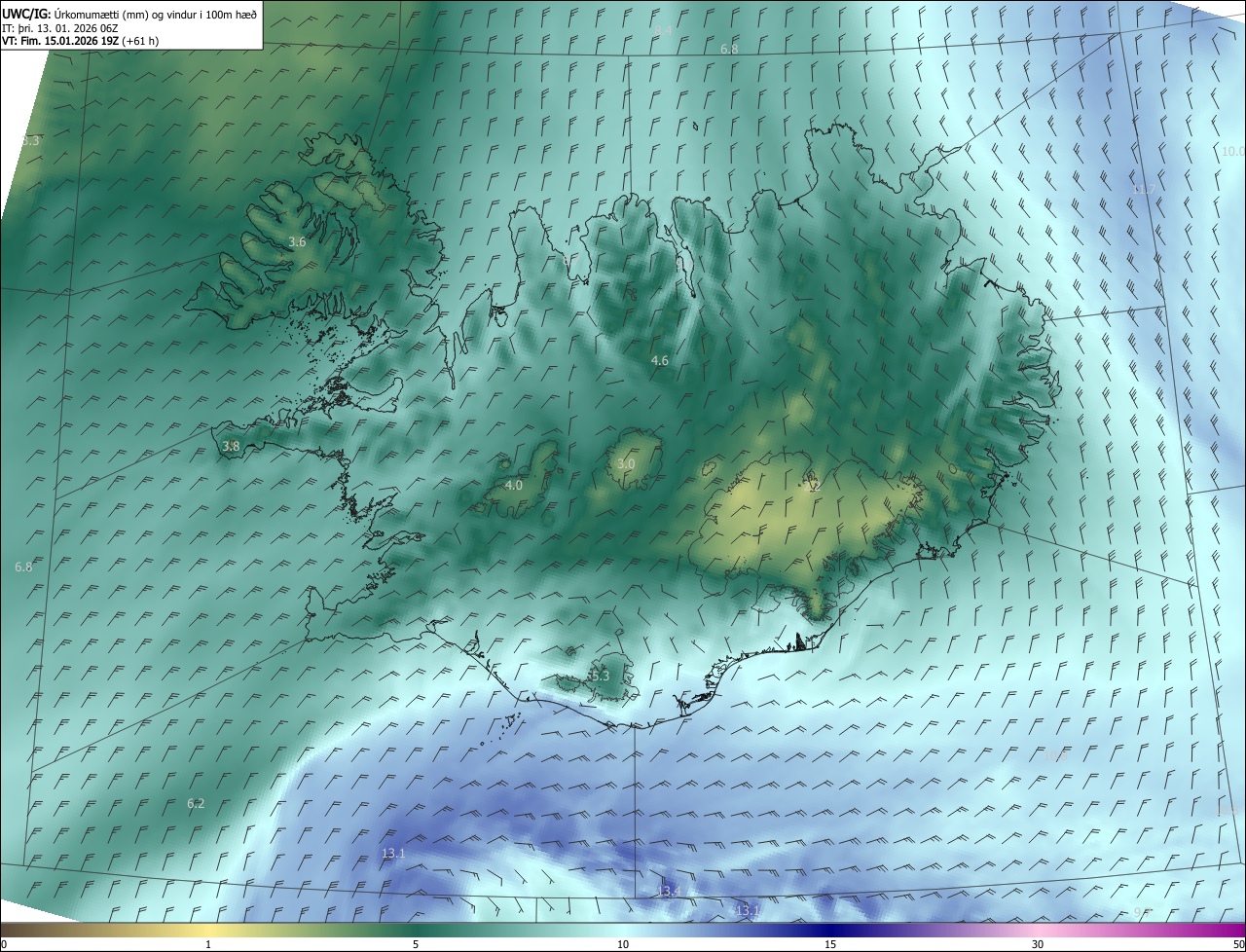Click the 3.6 value over the Westfjords

(298, 241)
